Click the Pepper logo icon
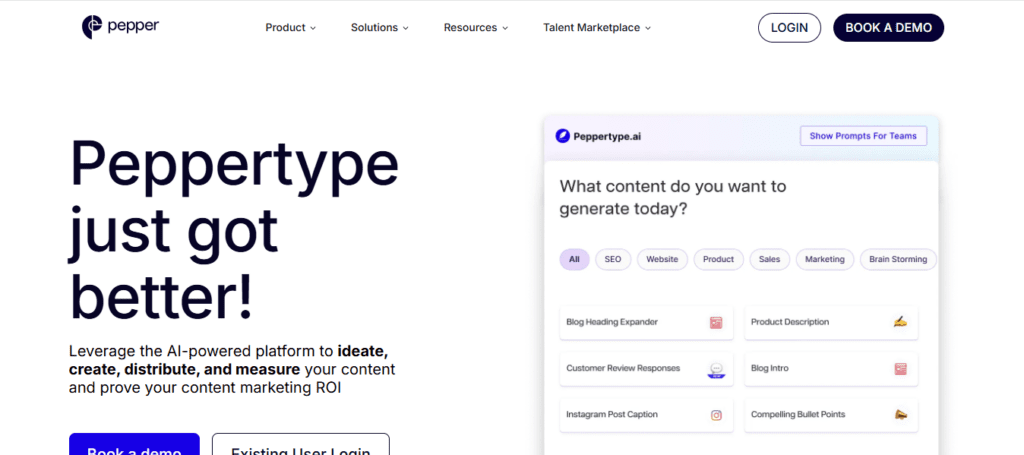1024x455 pixels. [x=92, y=27]
